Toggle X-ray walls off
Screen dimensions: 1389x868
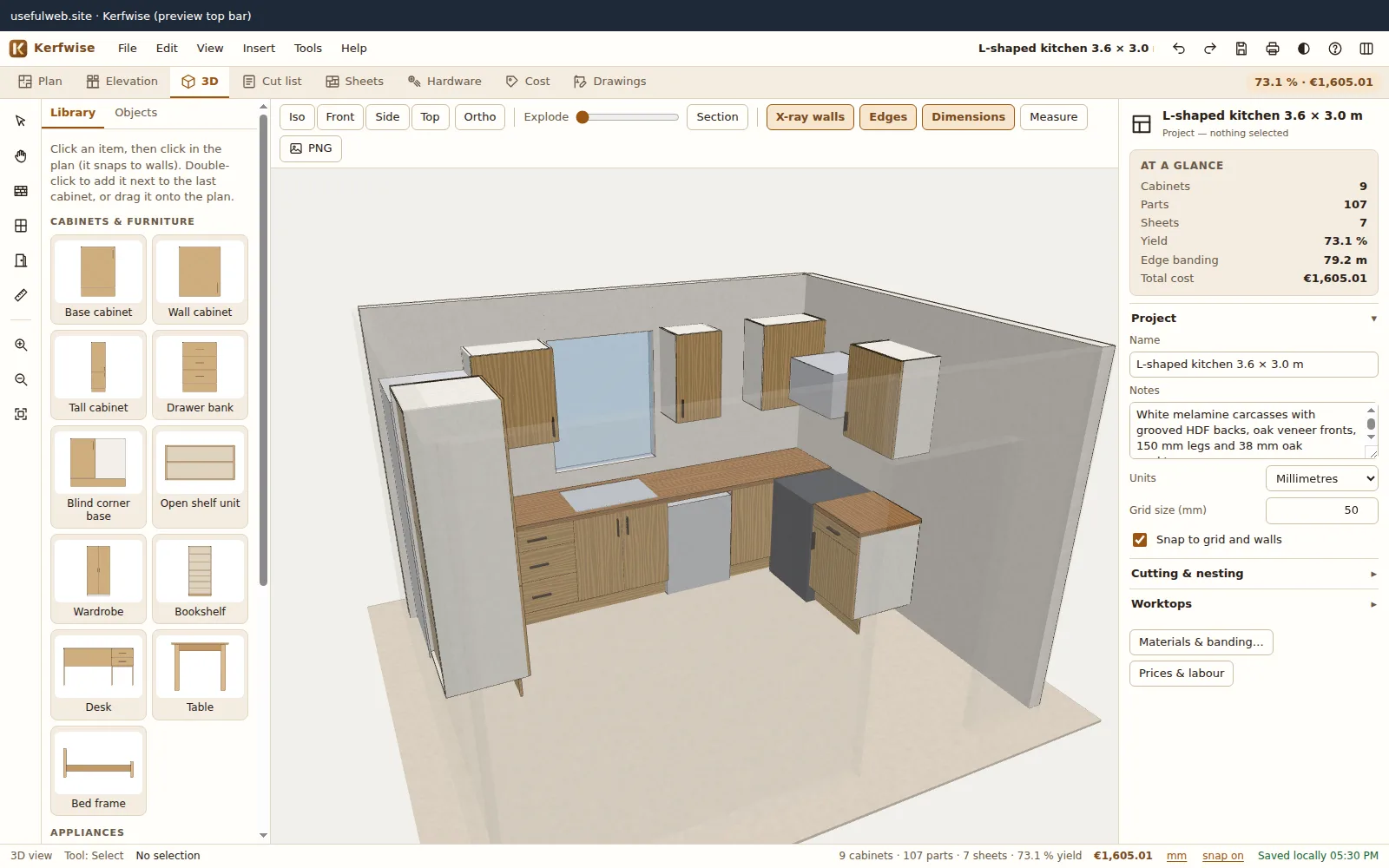810,117
